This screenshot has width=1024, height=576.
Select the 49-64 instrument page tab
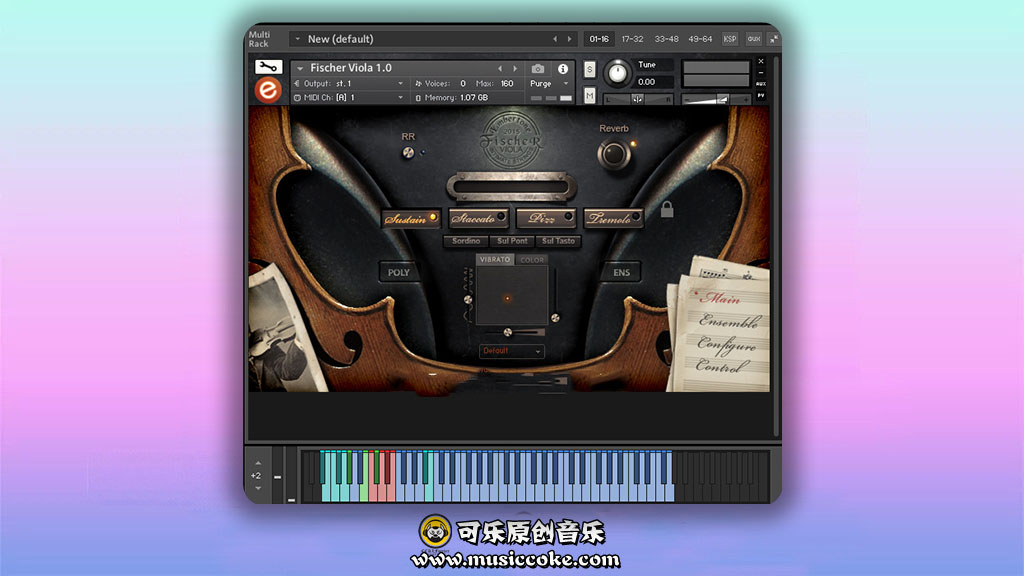tap(700, 39)
